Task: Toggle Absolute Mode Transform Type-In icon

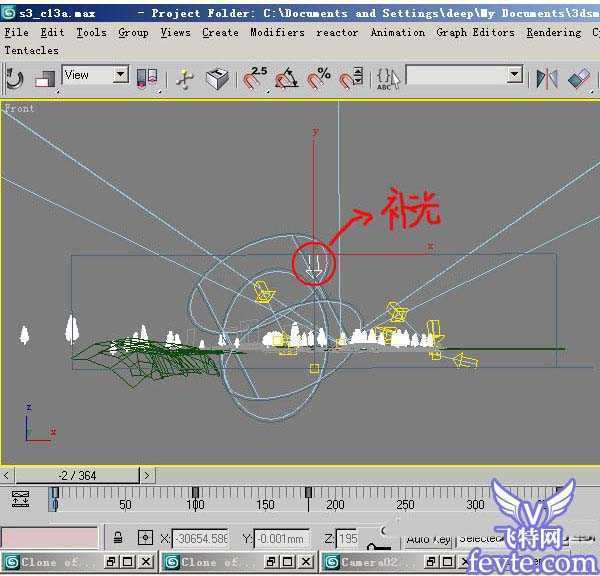Action: (x=145, y=538)
